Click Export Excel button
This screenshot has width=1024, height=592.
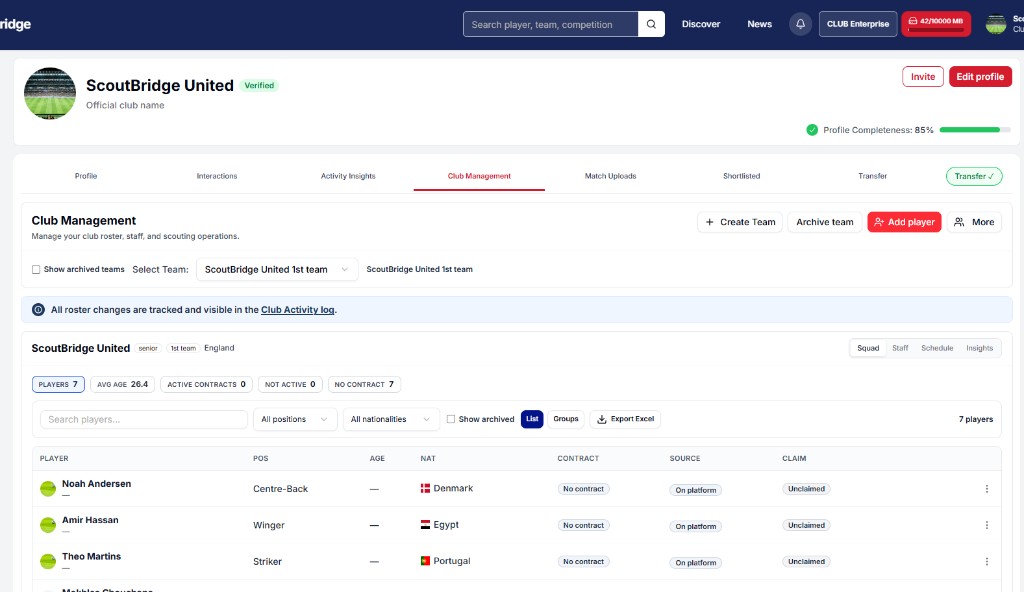pos(625,419)
